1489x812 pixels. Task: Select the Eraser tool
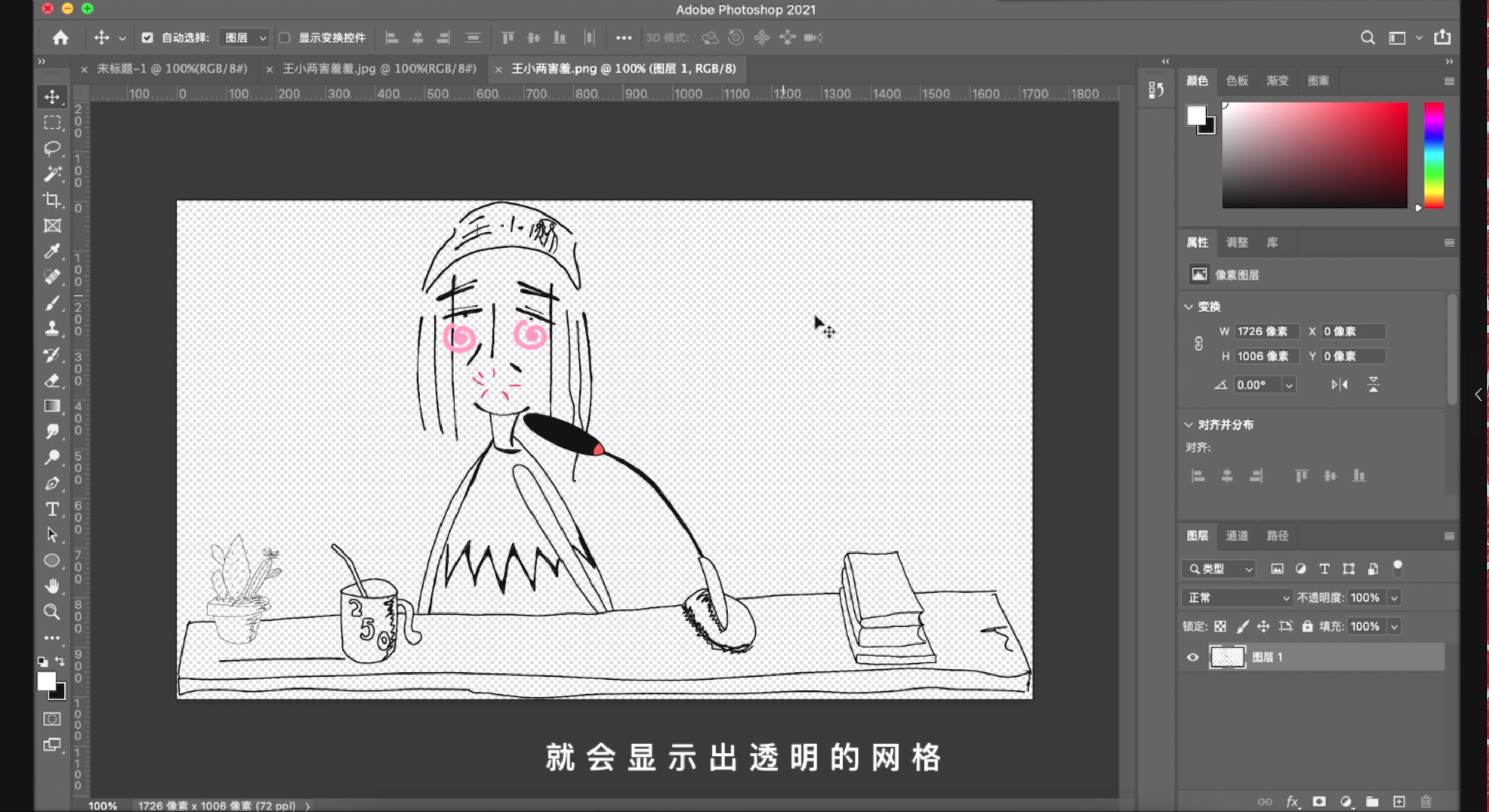[x=52, y=381]
